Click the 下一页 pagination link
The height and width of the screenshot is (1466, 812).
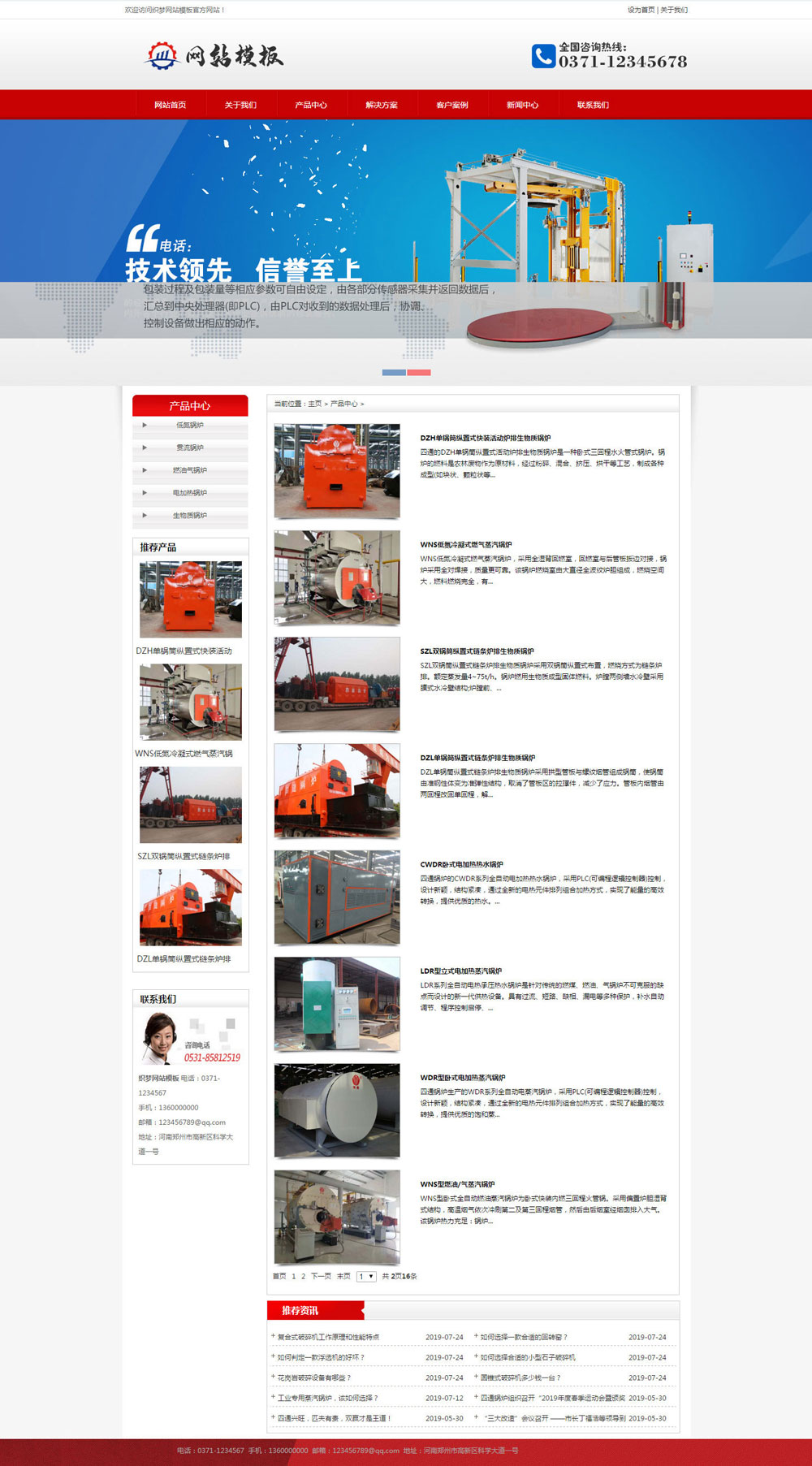tap(321, 1277)
